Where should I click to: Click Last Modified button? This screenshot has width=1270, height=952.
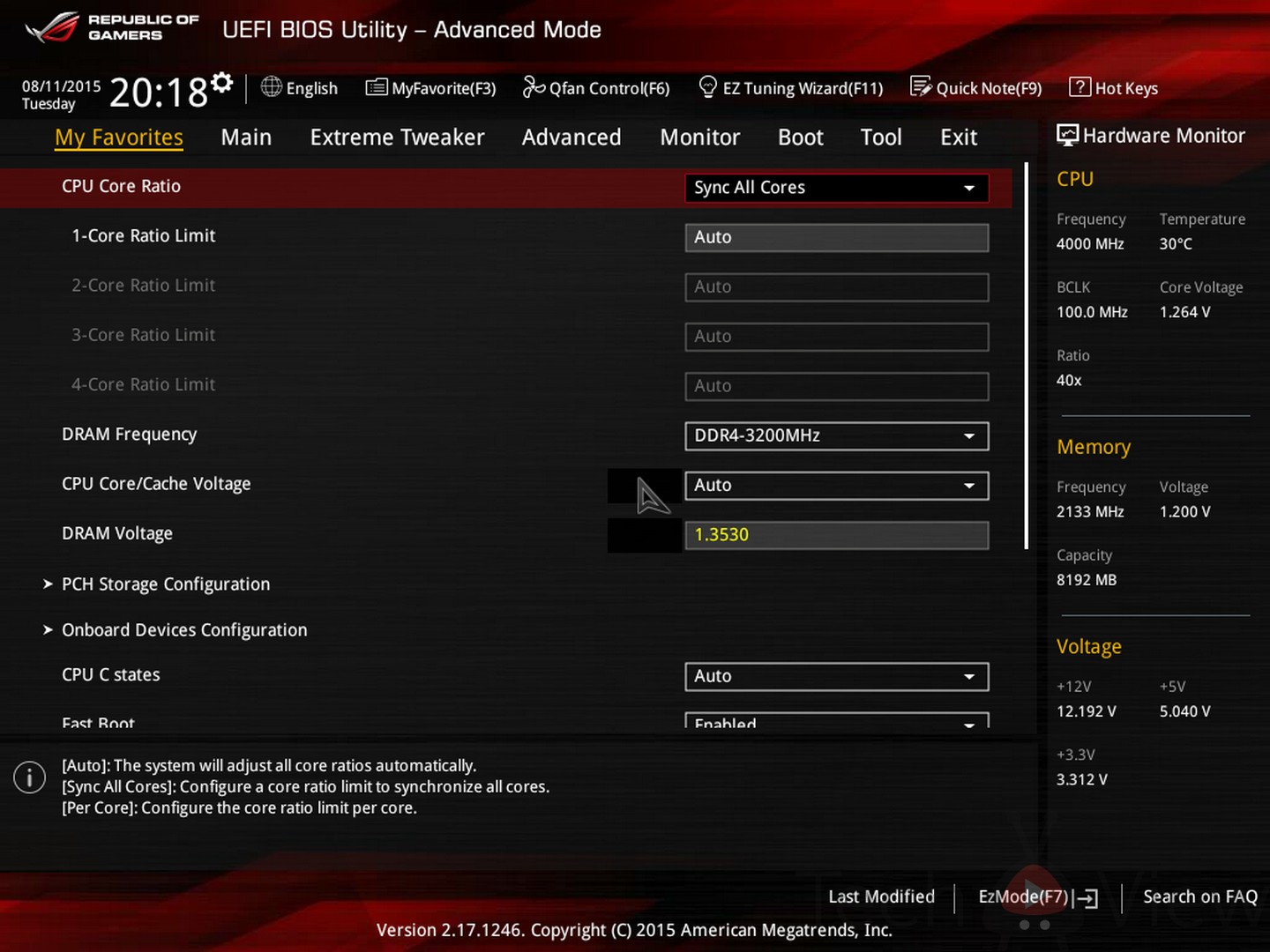[881, 896]
